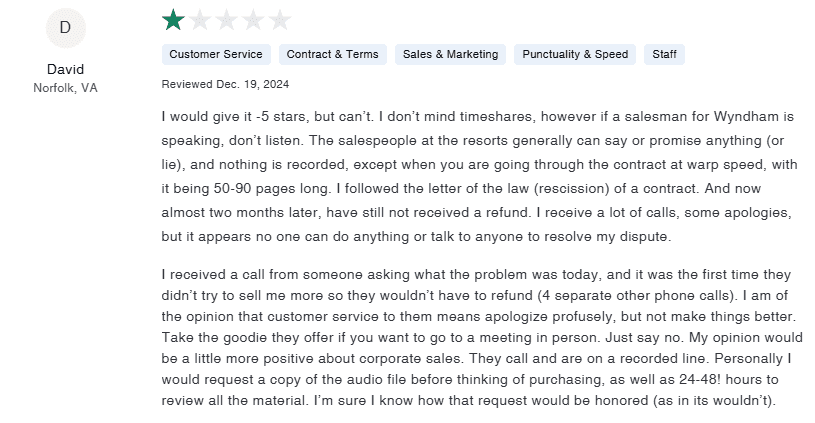Open reviewer David's profile name
This screenshot has height=423, width=815.
65,69
